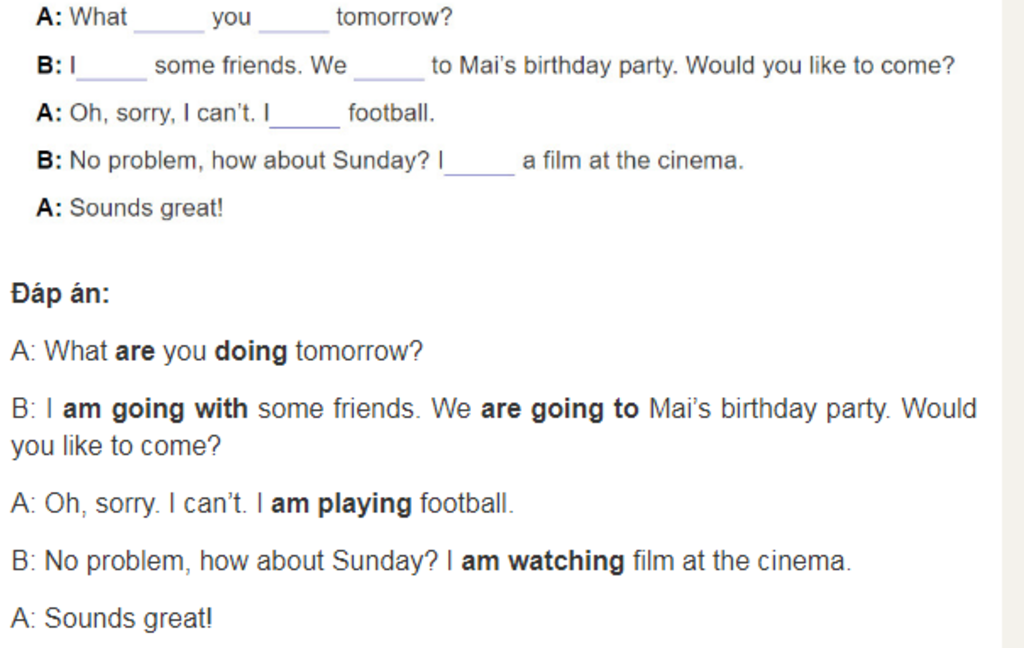1024x648 pixels.
Task: Click "Sounds great!" in the exercise dialogue
Action: click(146, 208)
